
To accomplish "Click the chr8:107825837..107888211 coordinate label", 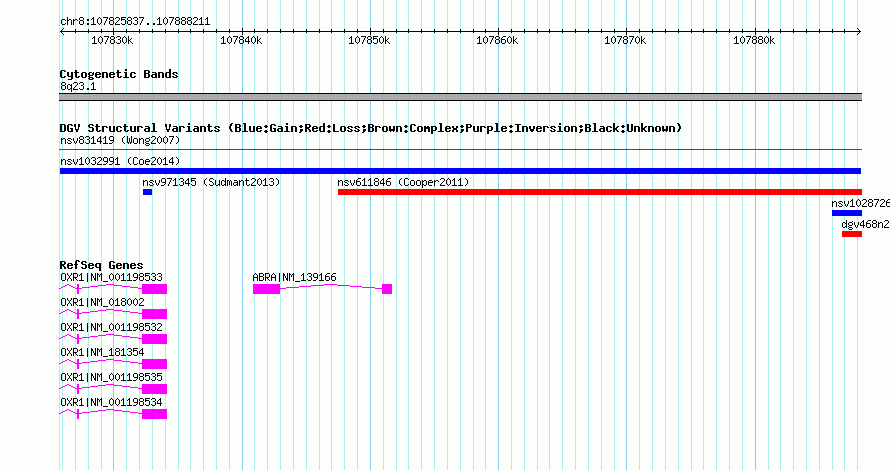I will 135,22.
